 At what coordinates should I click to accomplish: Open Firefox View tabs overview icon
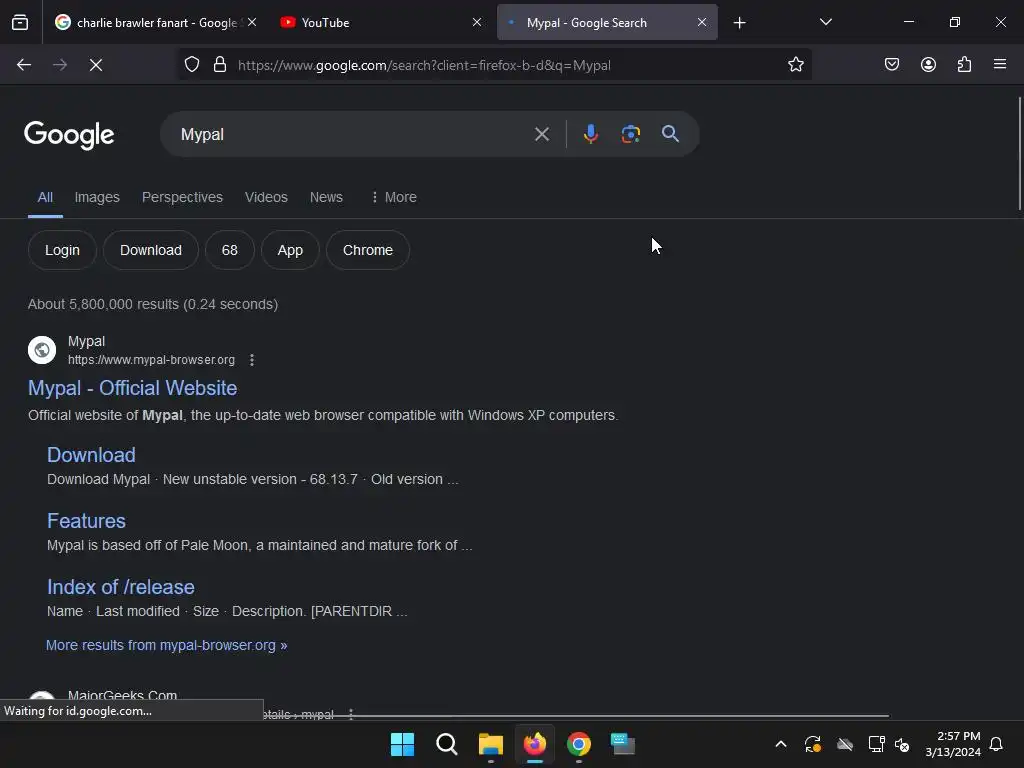20,23
